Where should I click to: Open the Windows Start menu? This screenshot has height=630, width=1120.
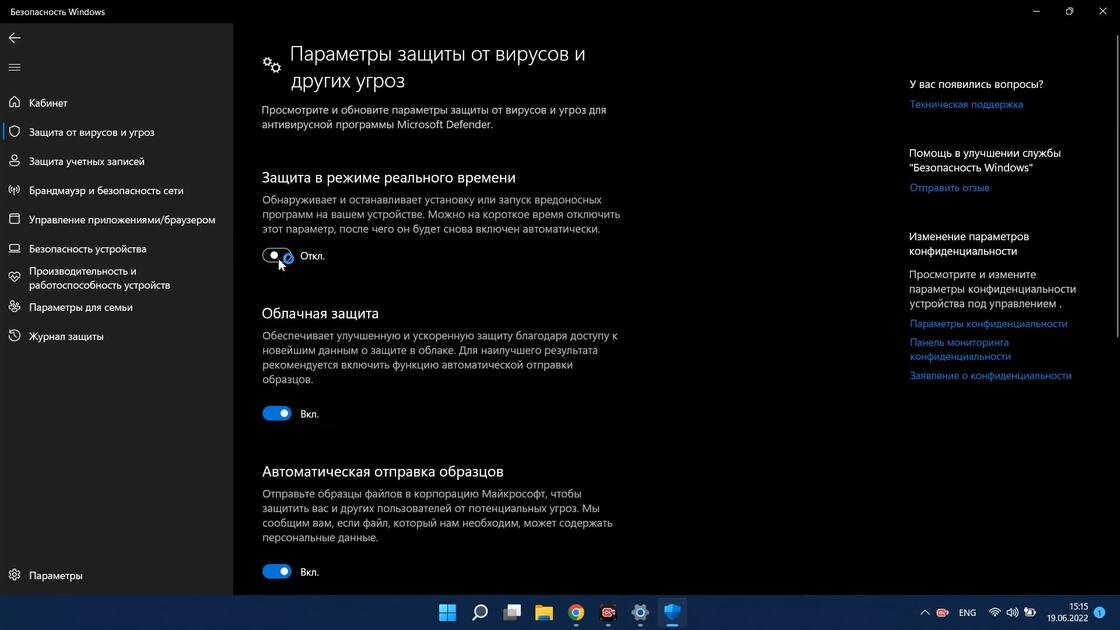(448, 612)
